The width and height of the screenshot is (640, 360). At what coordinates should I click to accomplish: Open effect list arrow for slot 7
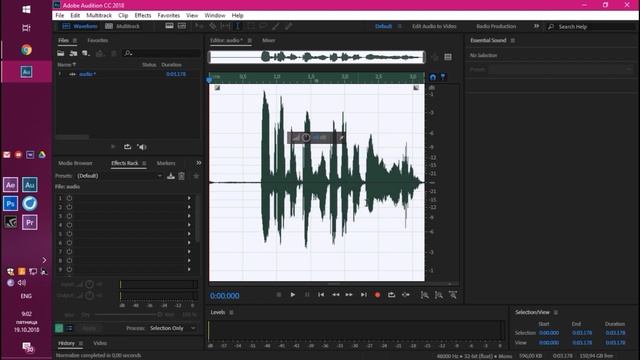tap(189, 252)
